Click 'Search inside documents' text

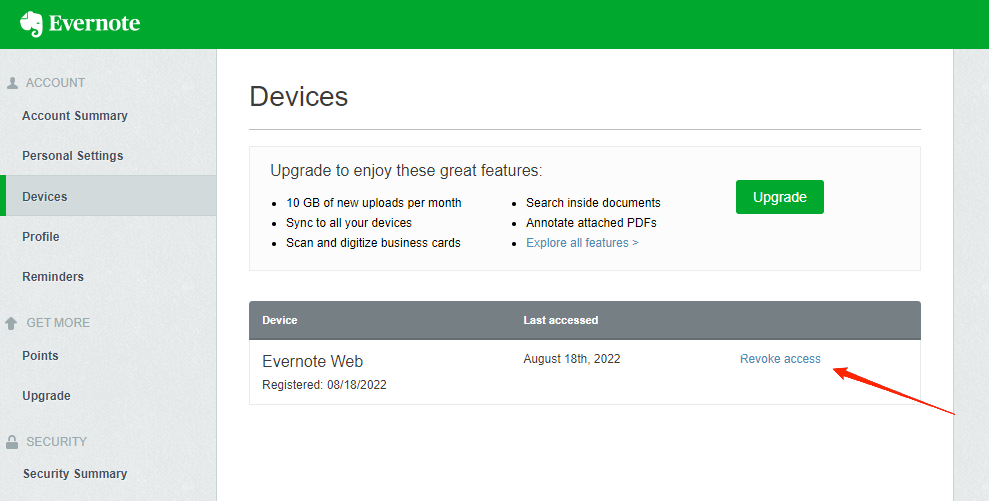tap(593, 203)
